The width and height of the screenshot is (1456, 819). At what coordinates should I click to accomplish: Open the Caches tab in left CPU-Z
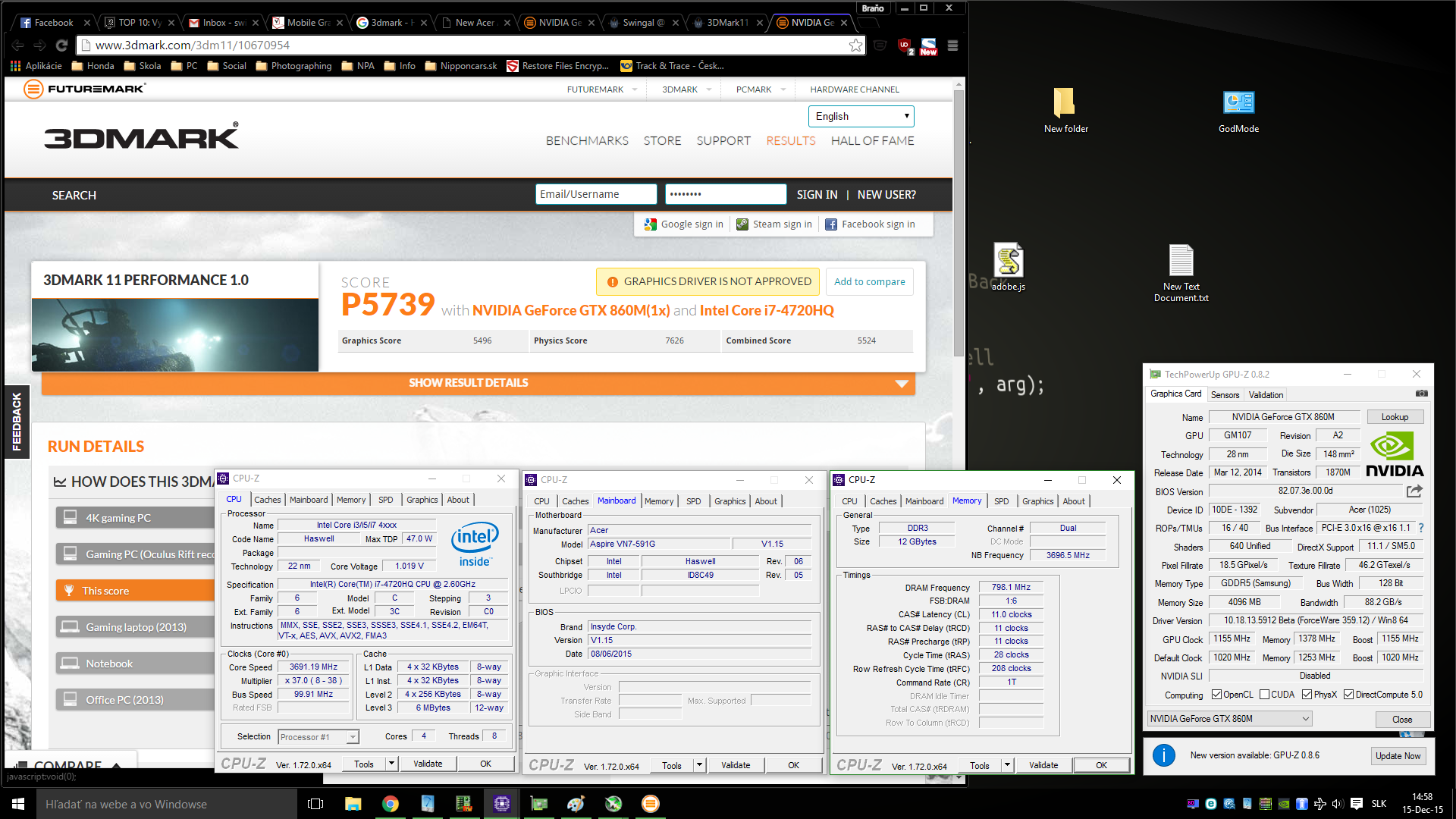tap(267, 500)
